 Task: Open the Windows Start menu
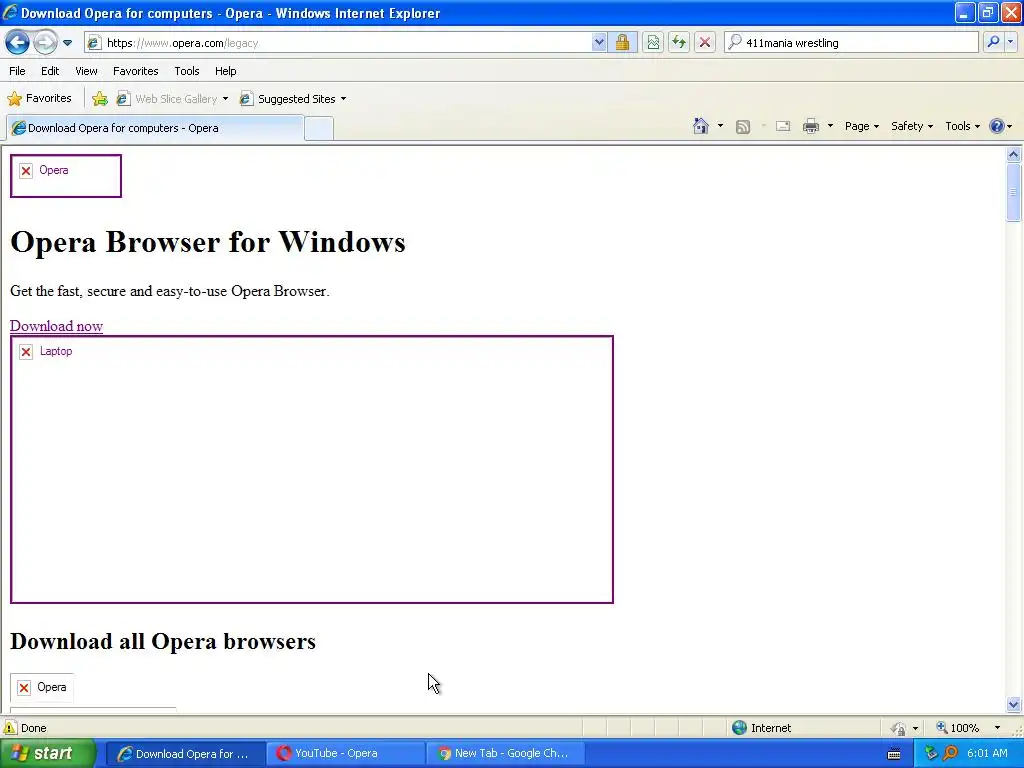pos(48,753)
